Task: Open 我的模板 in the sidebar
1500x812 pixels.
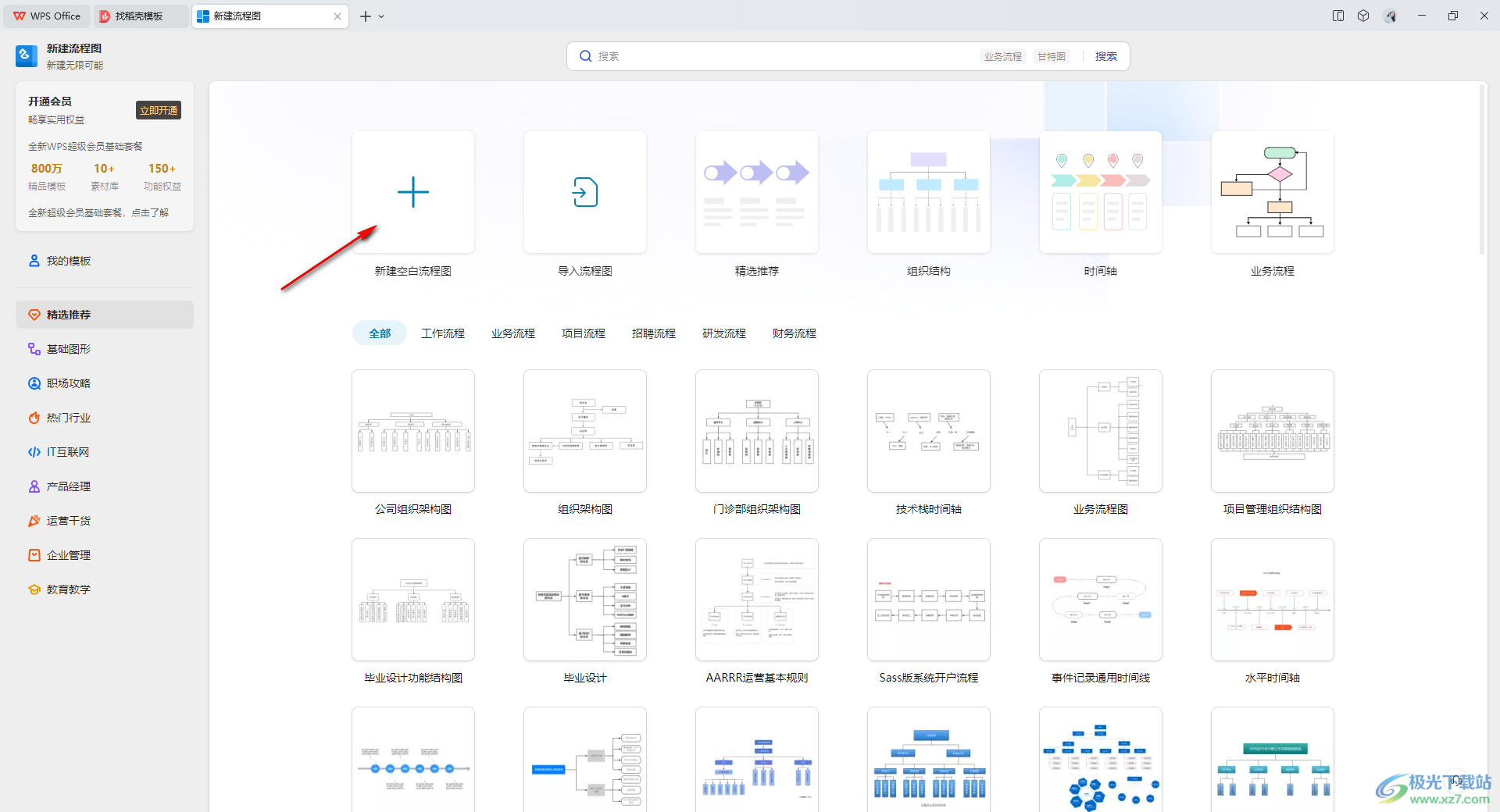Action: (x=105, y=261)
